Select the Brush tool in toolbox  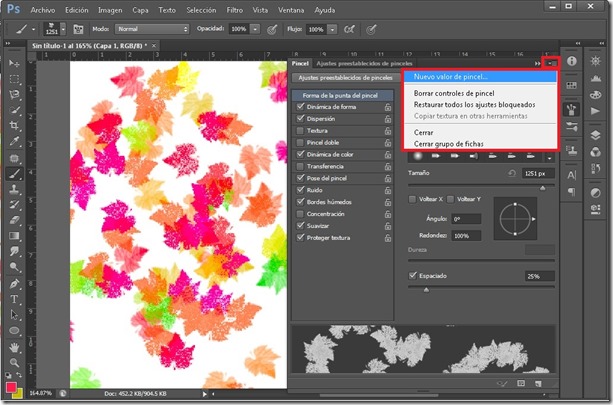[x=15, y=173]
